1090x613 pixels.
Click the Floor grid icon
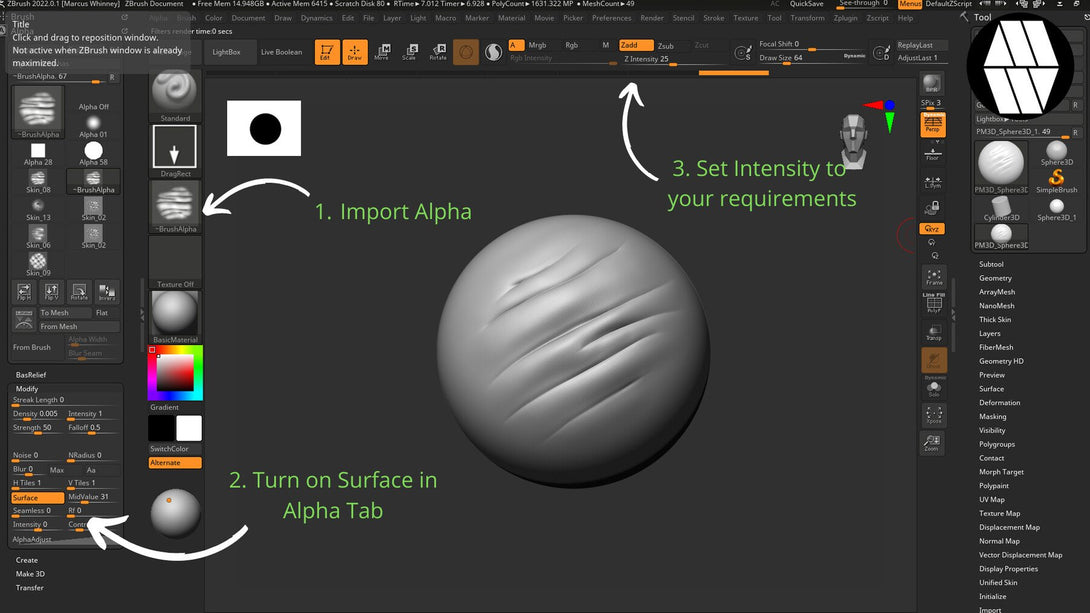click(x=933, y=154)
